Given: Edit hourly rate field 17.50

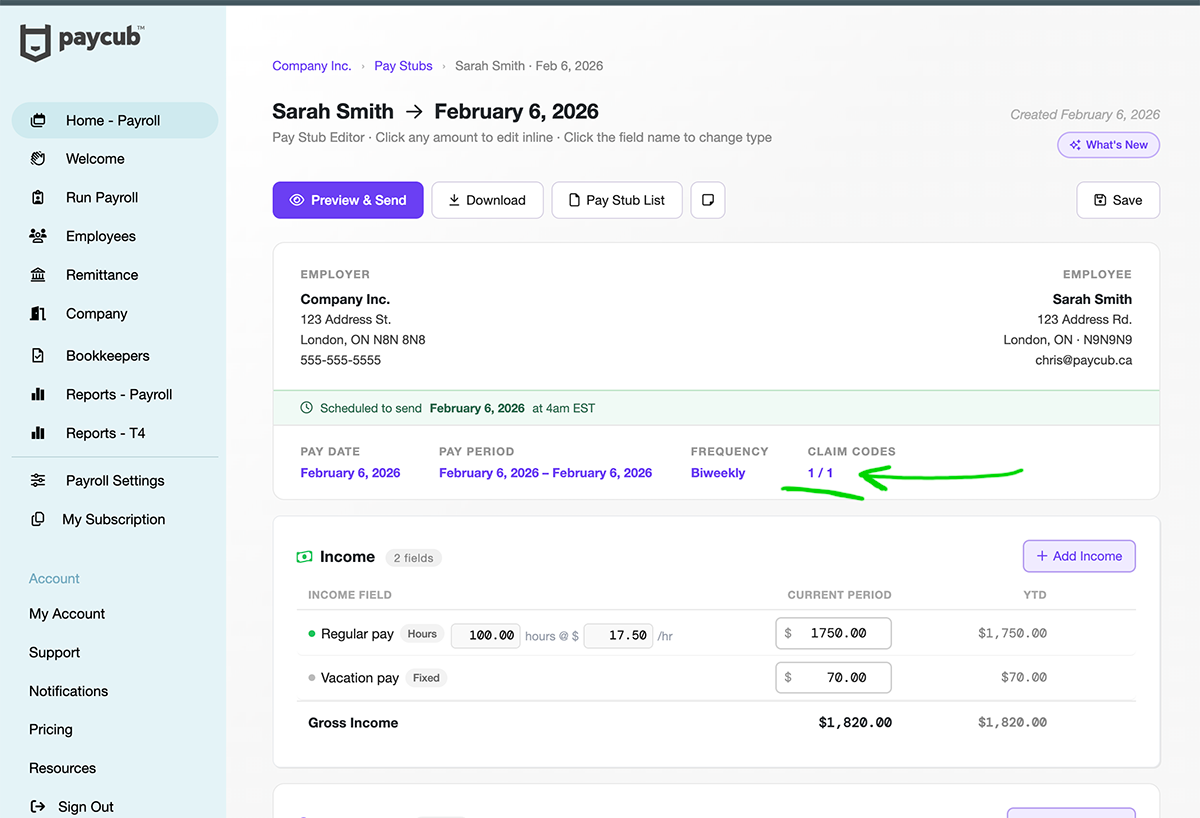Looking at the screenshot, I should tap(618, 635).
